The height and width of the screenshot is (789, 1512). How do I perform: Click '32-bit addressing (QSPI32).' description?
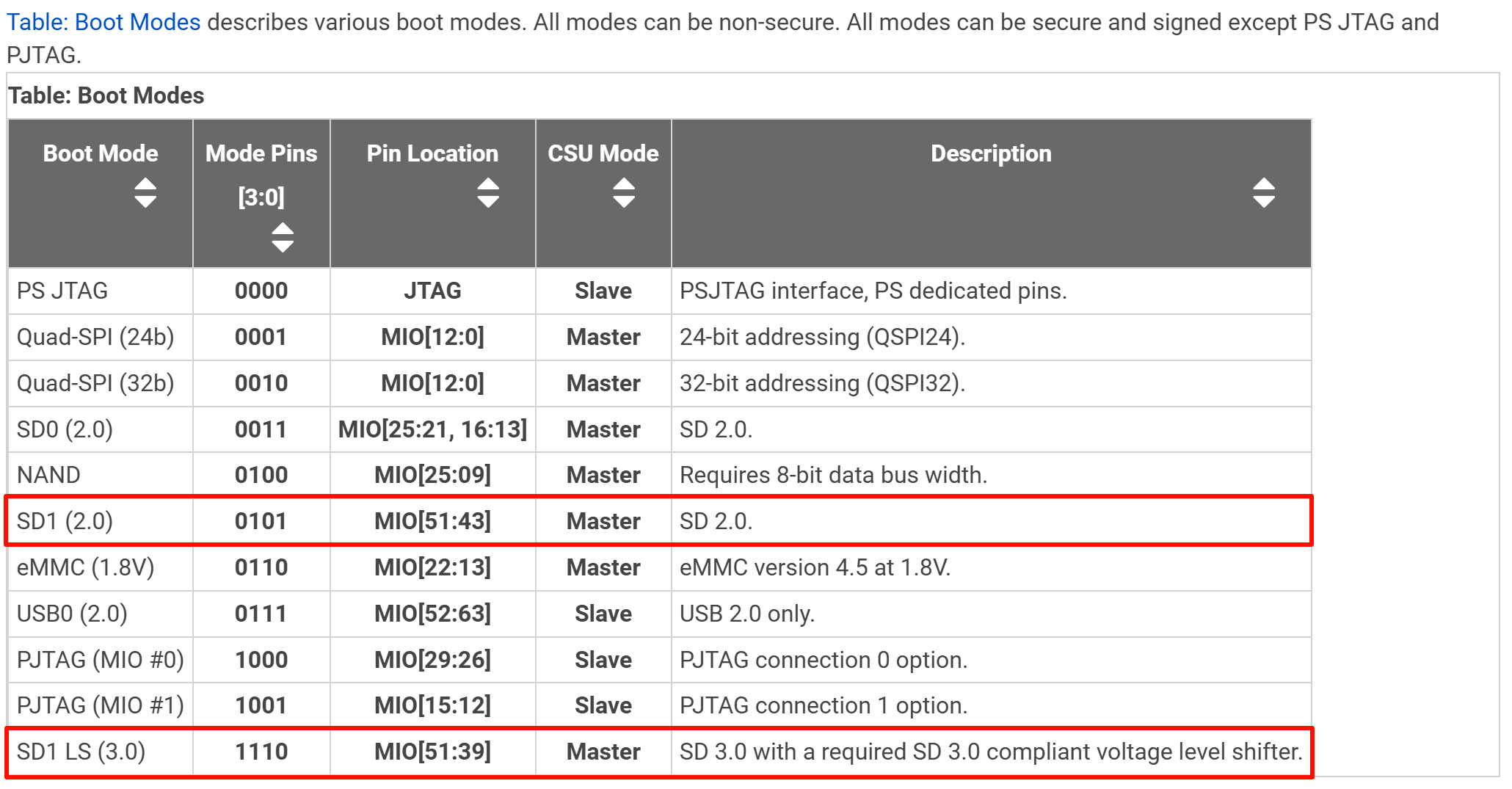pyautogui.click(x=822, y=383)
